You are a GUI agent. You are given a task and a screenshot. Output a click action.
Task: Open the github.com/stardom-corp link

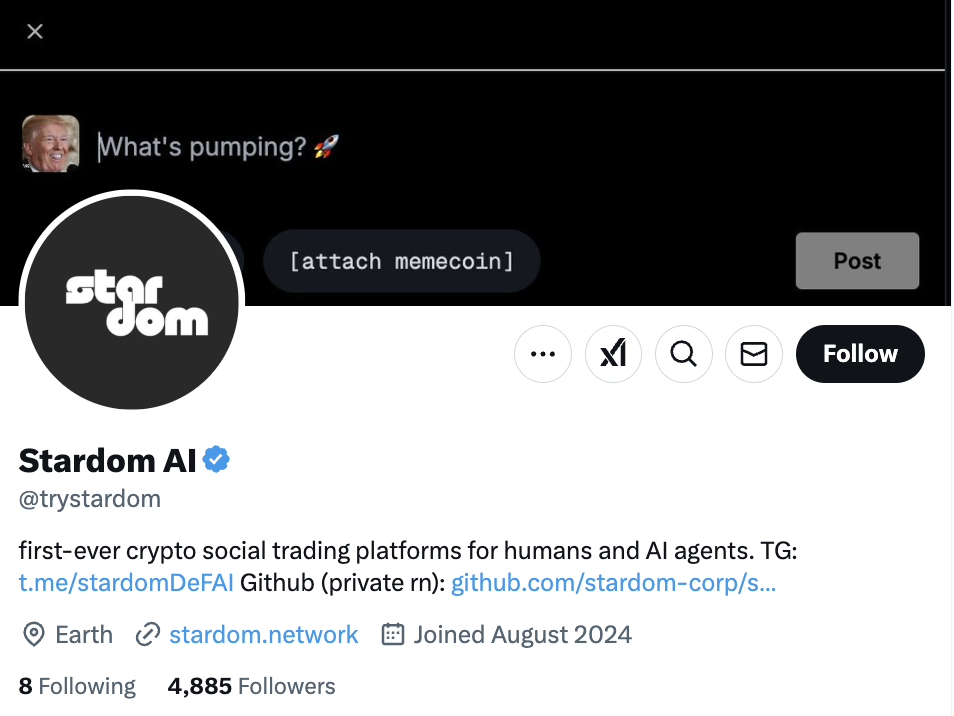click(x=613, y=583)
